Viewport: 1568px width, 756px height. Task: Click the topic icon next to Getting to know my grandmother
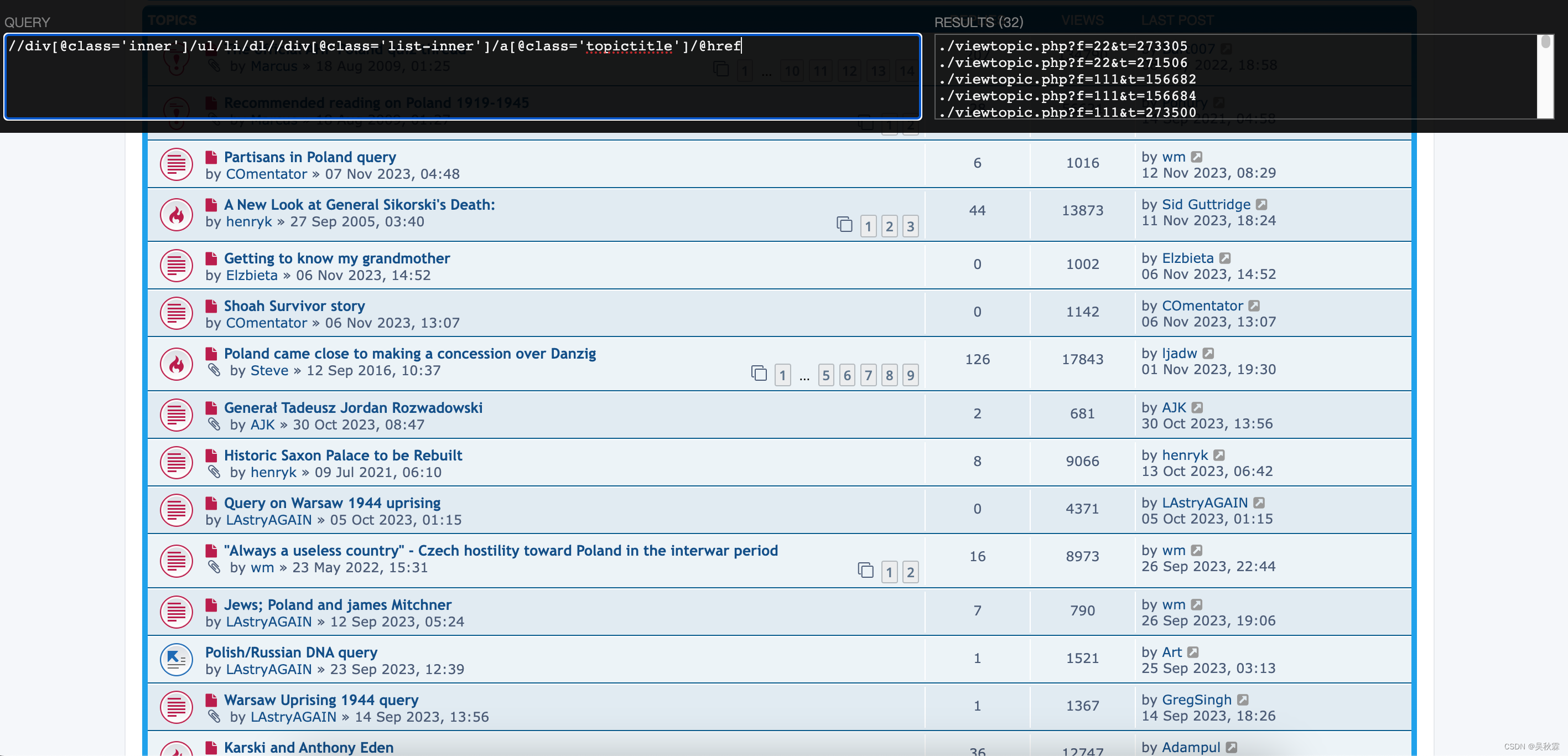coord(176,266)
